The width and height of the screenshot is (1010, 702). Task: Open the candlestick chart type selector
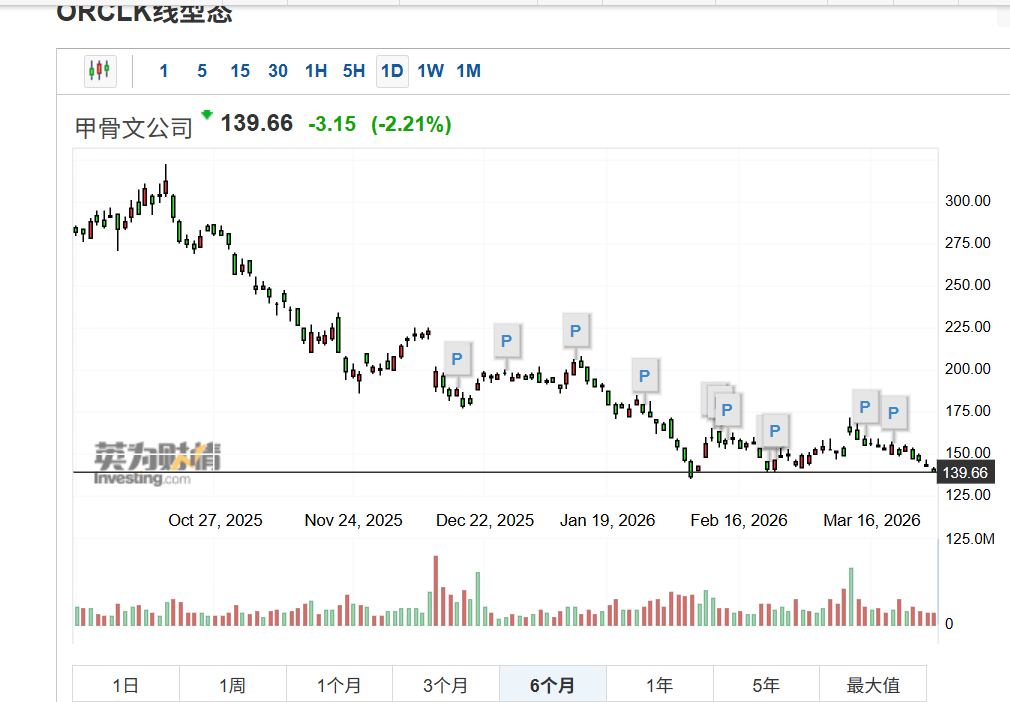100,71
